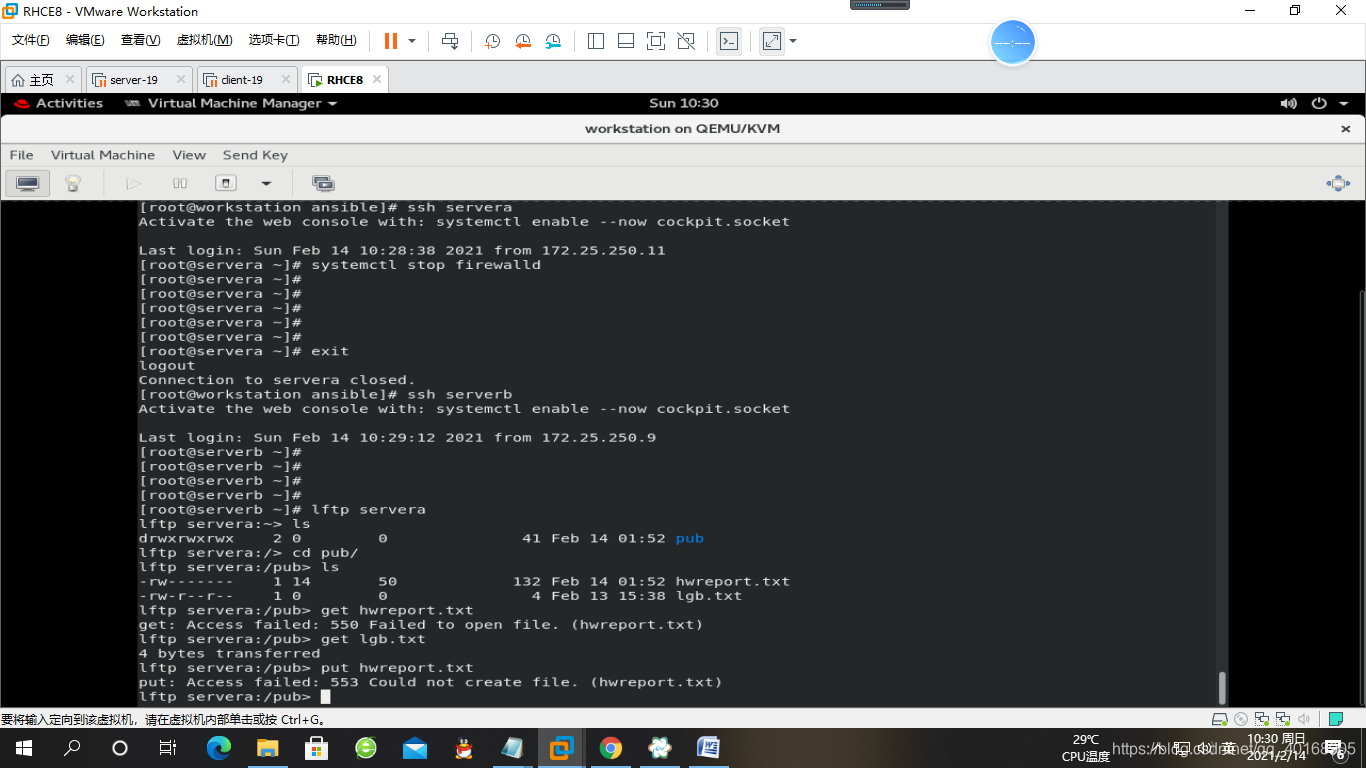The image size is (1366, 768).
Task: Toggle the thumbnail bar layout icon
Action: [626, 41]
